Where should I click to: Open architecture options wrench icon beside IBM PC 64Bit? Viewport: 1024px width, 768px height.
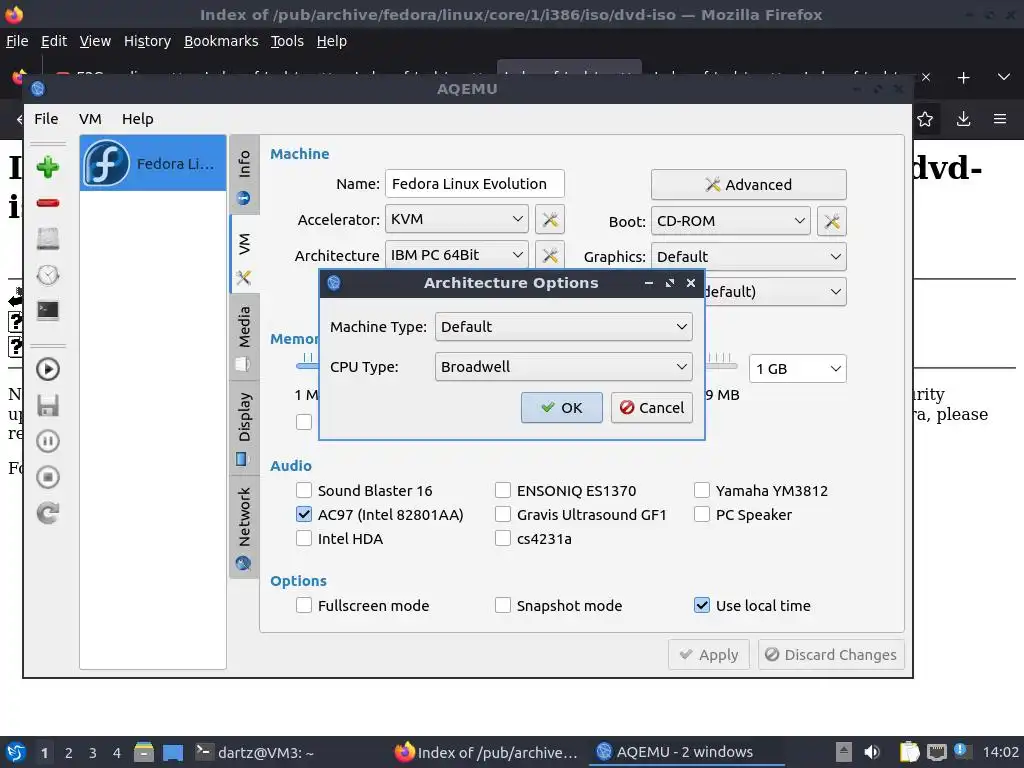coord(550,255)
